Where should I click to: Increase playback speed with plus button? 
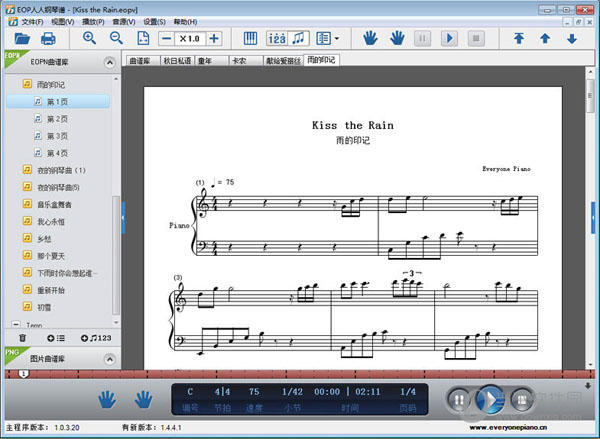(x=214, y=39)
